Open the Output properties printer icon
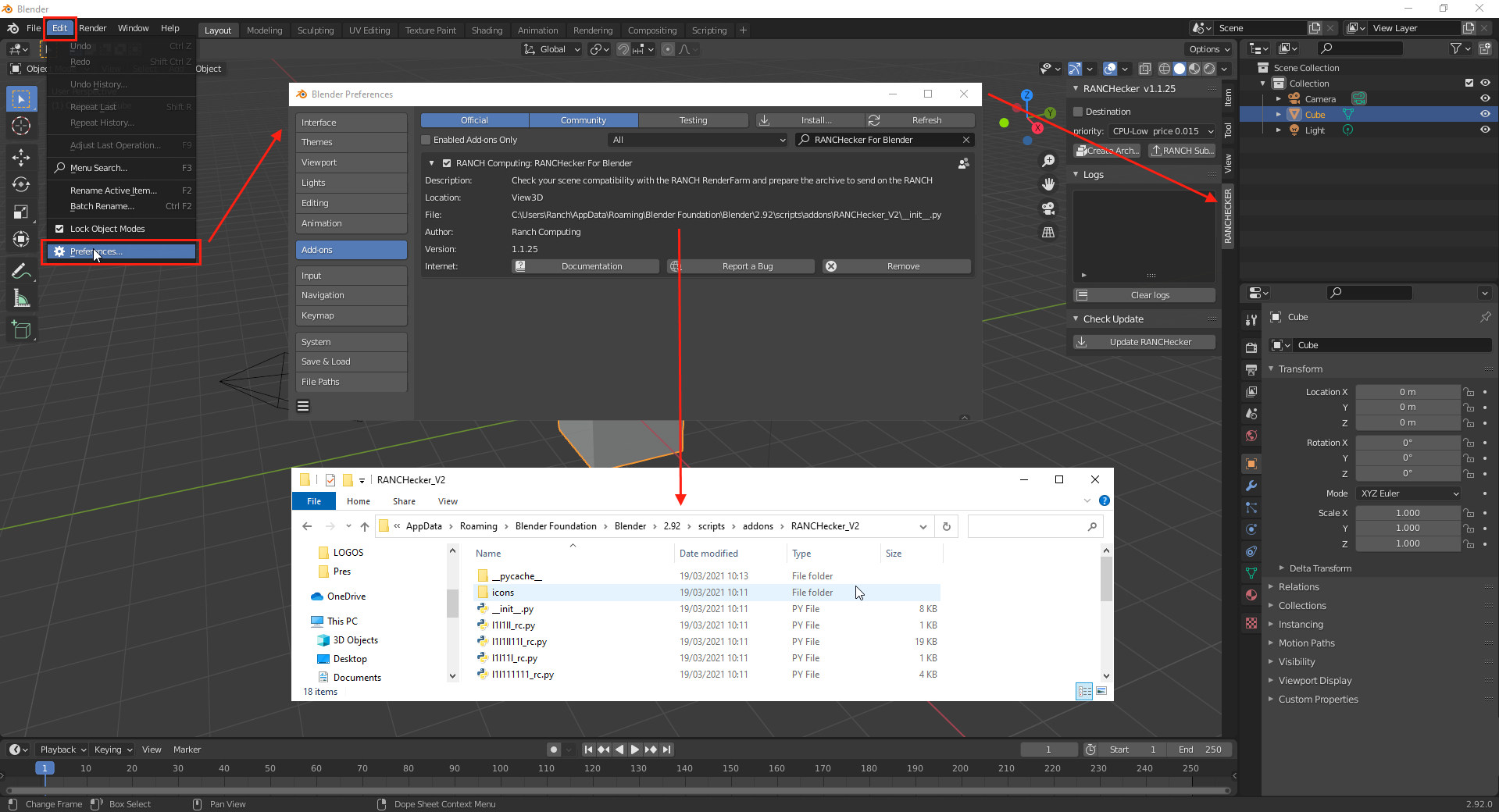The image size is (1499, 812). (1251, 369)
